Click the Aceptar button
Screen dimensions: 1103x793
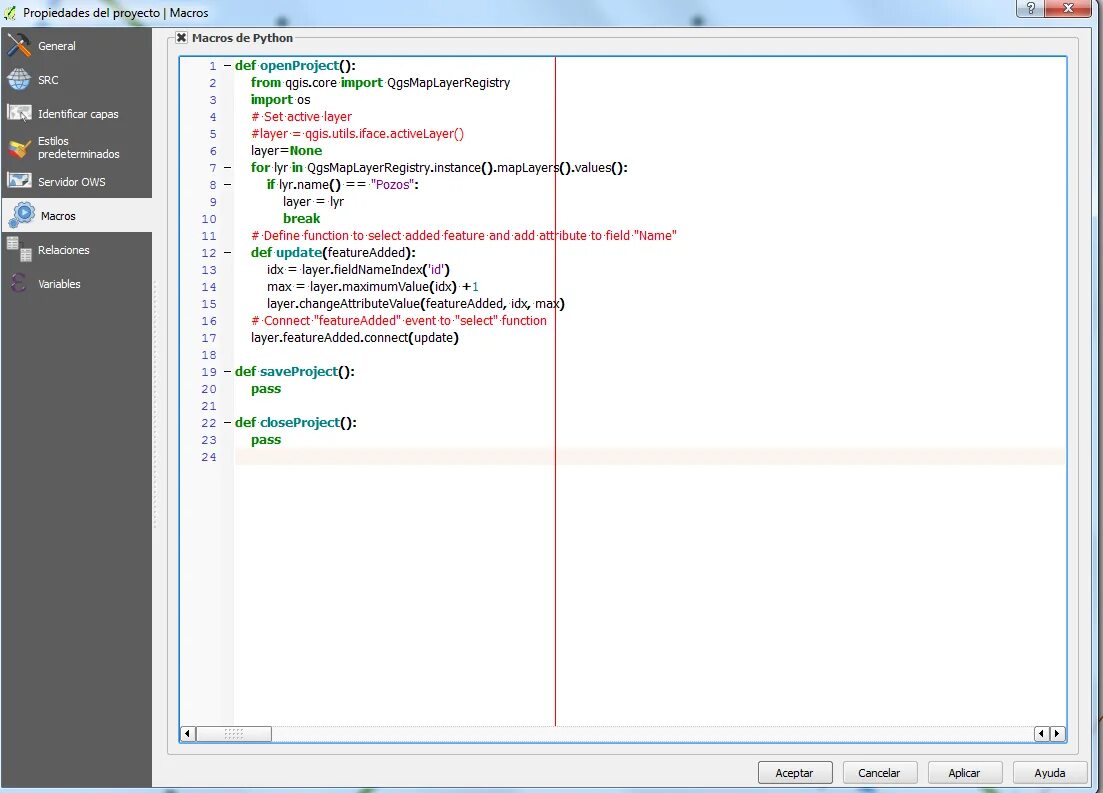coord(795,773)
